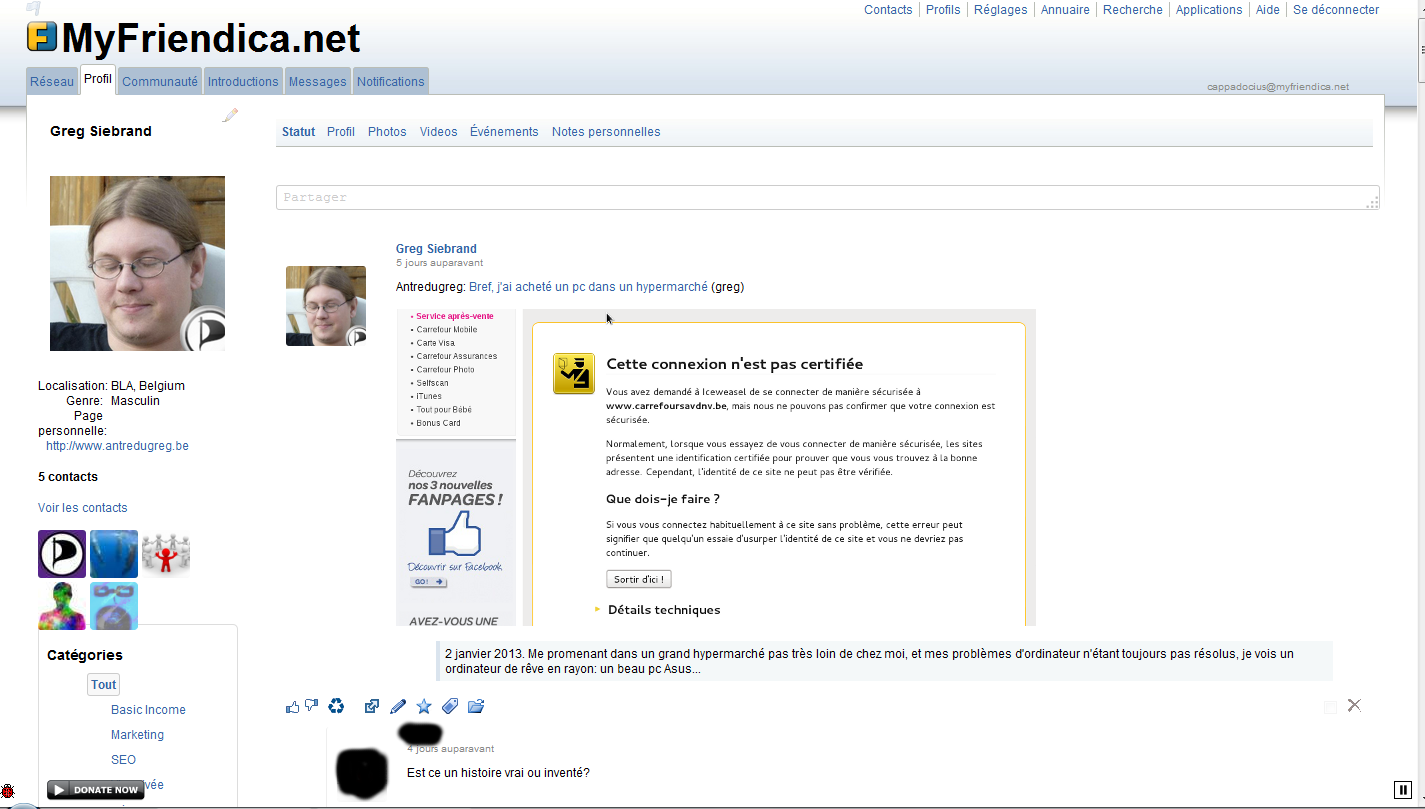Select the Statut profile sub-tab
The image size is (1425, 809).
(x=298, y=132)
